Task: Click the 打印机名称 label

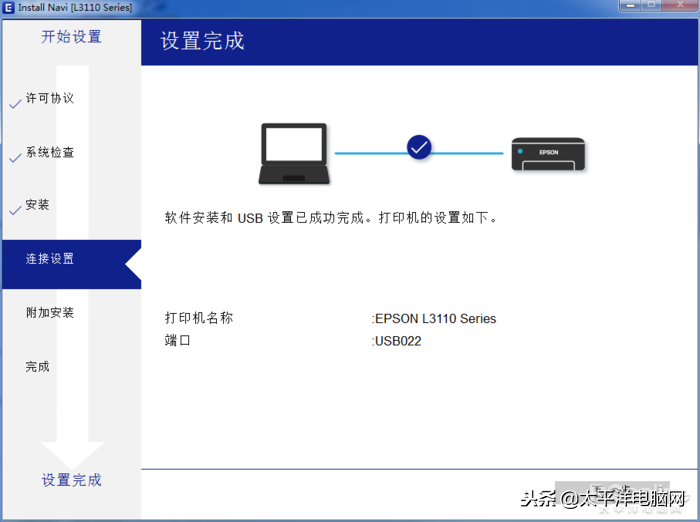Action: click(x=199, y=318)
